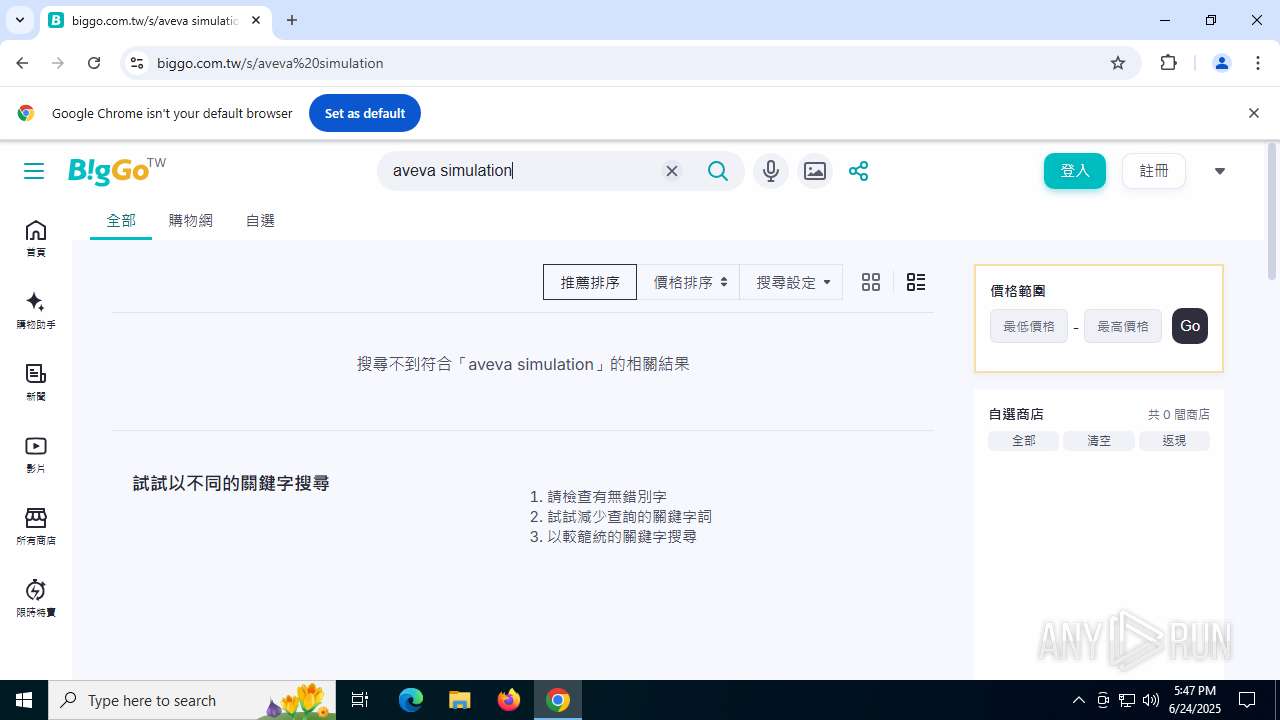Screen dimensions: 1280x720
Task: Open Chrome extensions puzzle icon
Action: (1168, 63)
